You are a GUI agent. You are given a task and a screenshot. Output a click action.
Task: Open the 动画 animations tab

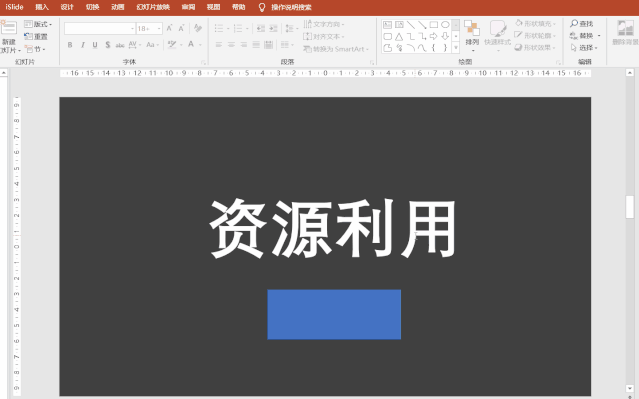coord(118,7)
